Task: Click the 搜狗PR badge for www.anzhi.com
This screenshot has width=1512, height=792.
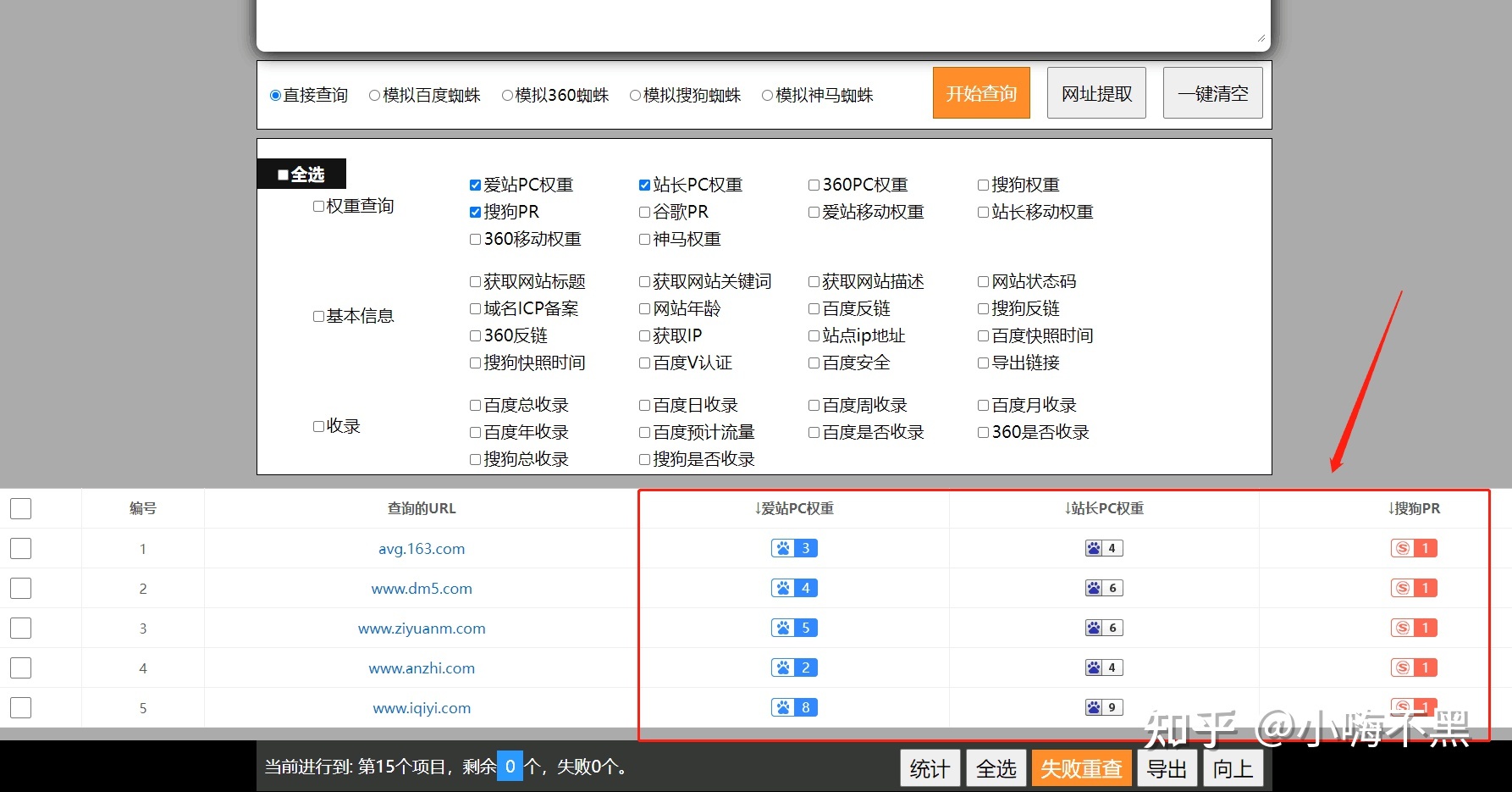Action: pos(1414,667)
